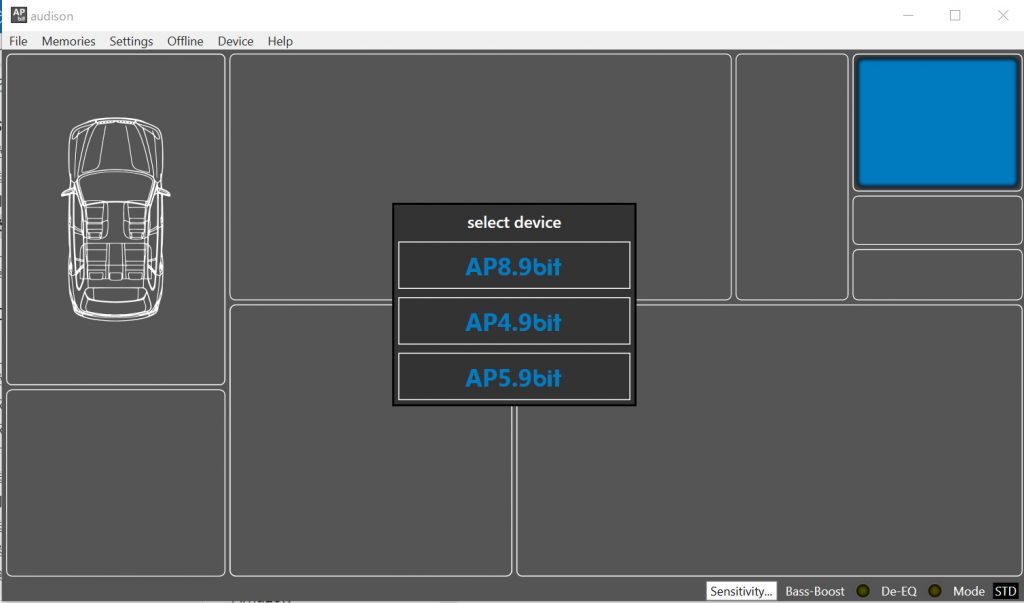The height and width of the screenshot is (603, 1024).
Task: Minimize the audison window
Action: (908, 15)
